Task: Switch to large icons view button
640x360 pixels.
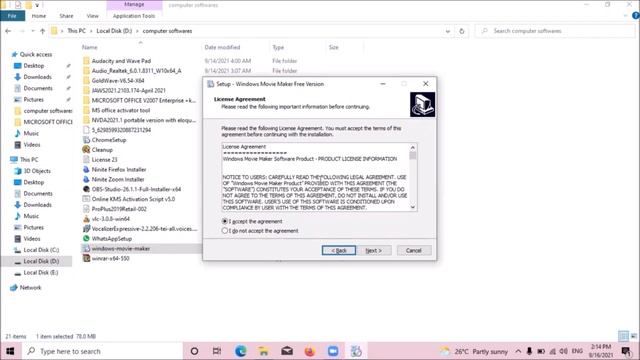Action: (x=633, y=336)
